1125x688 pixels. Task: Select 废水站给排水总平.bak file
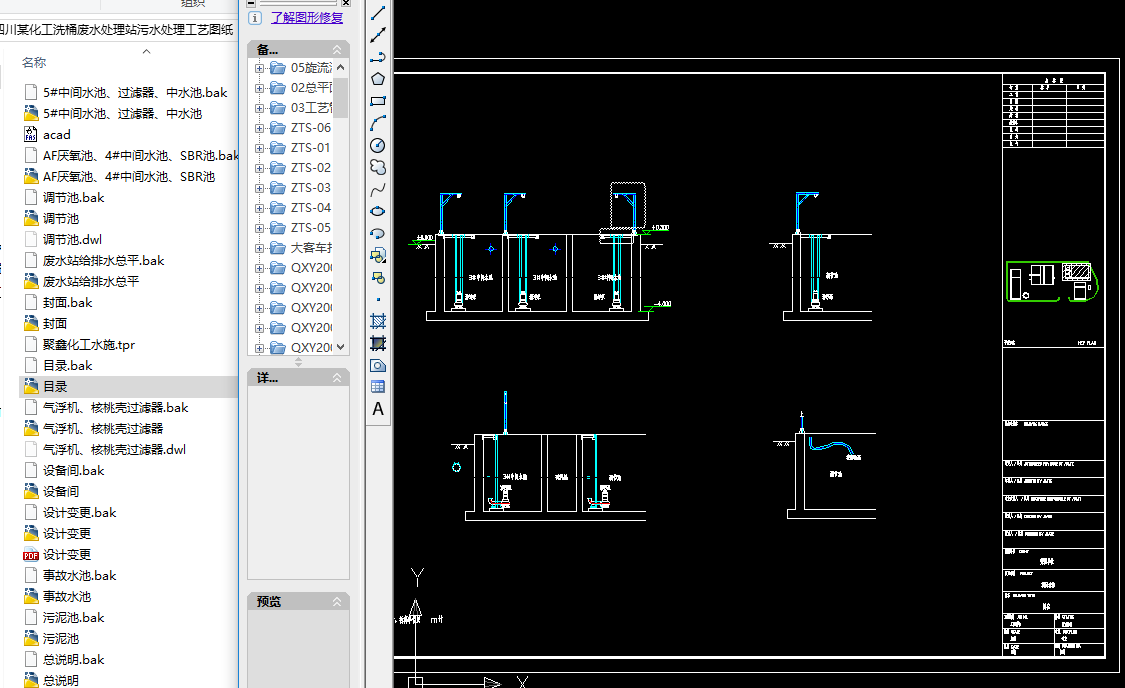coord(103,260)
